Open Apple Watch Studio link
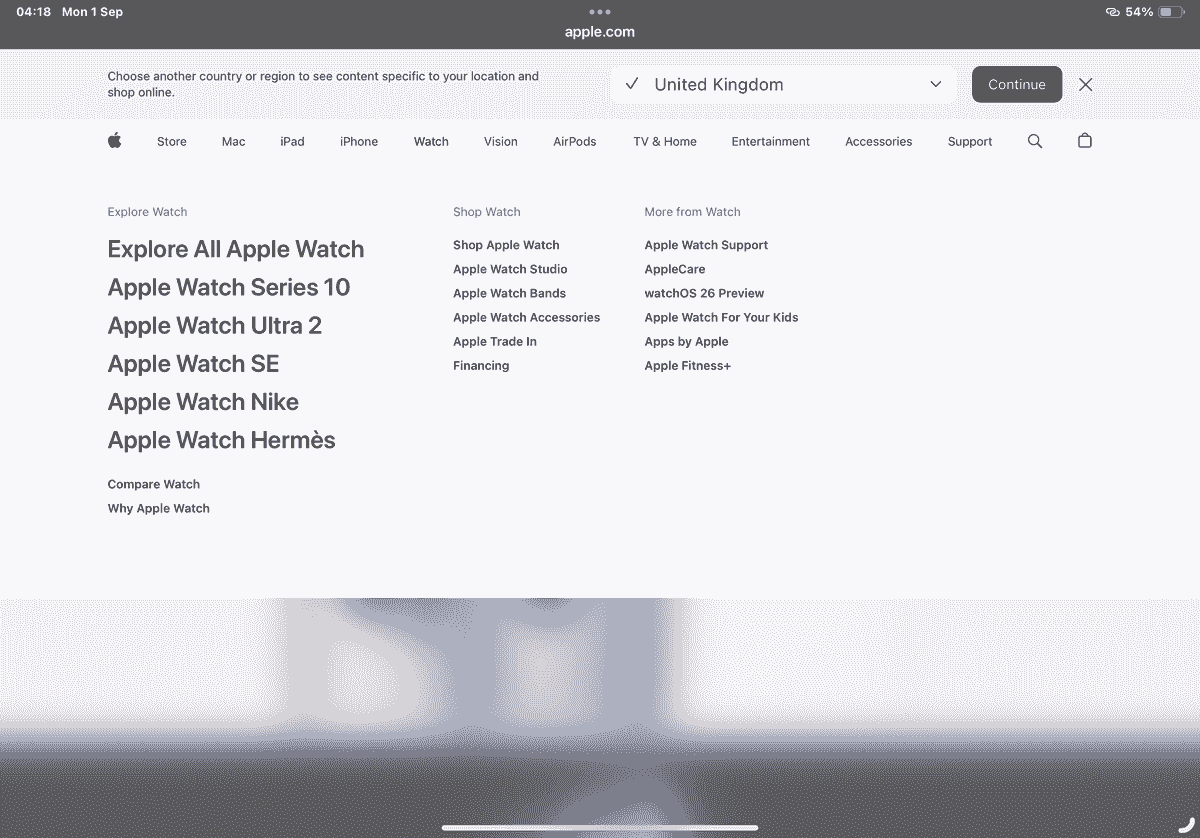This screenshot has width=1200, height=838. coord(510,269)
